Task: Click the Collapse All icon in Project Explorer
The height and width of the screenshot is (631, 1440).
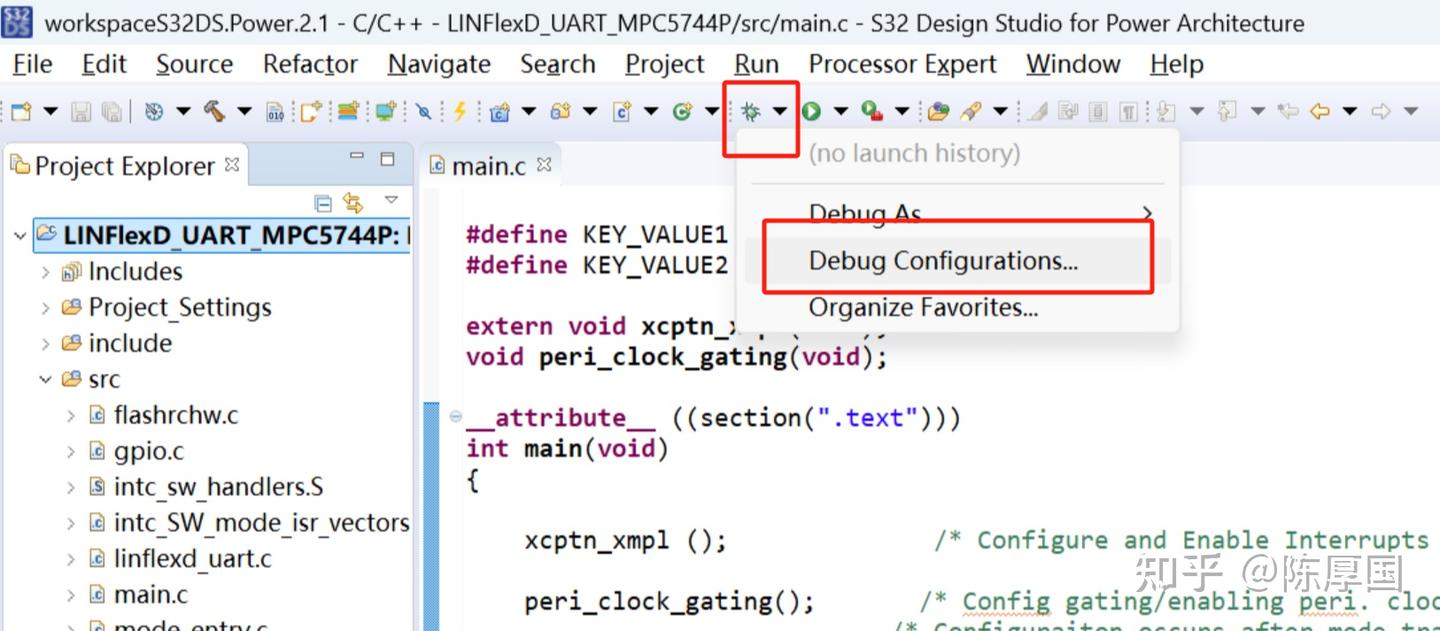Action: click(x=323, y=203)
